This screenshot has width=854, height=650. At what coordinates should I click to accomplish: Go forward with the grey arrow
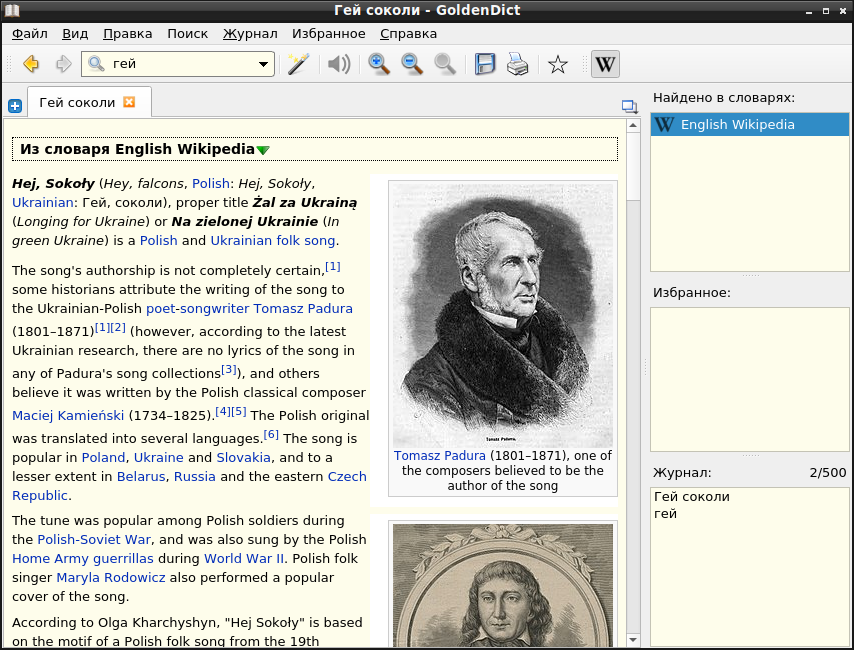(x=64, y=64)
